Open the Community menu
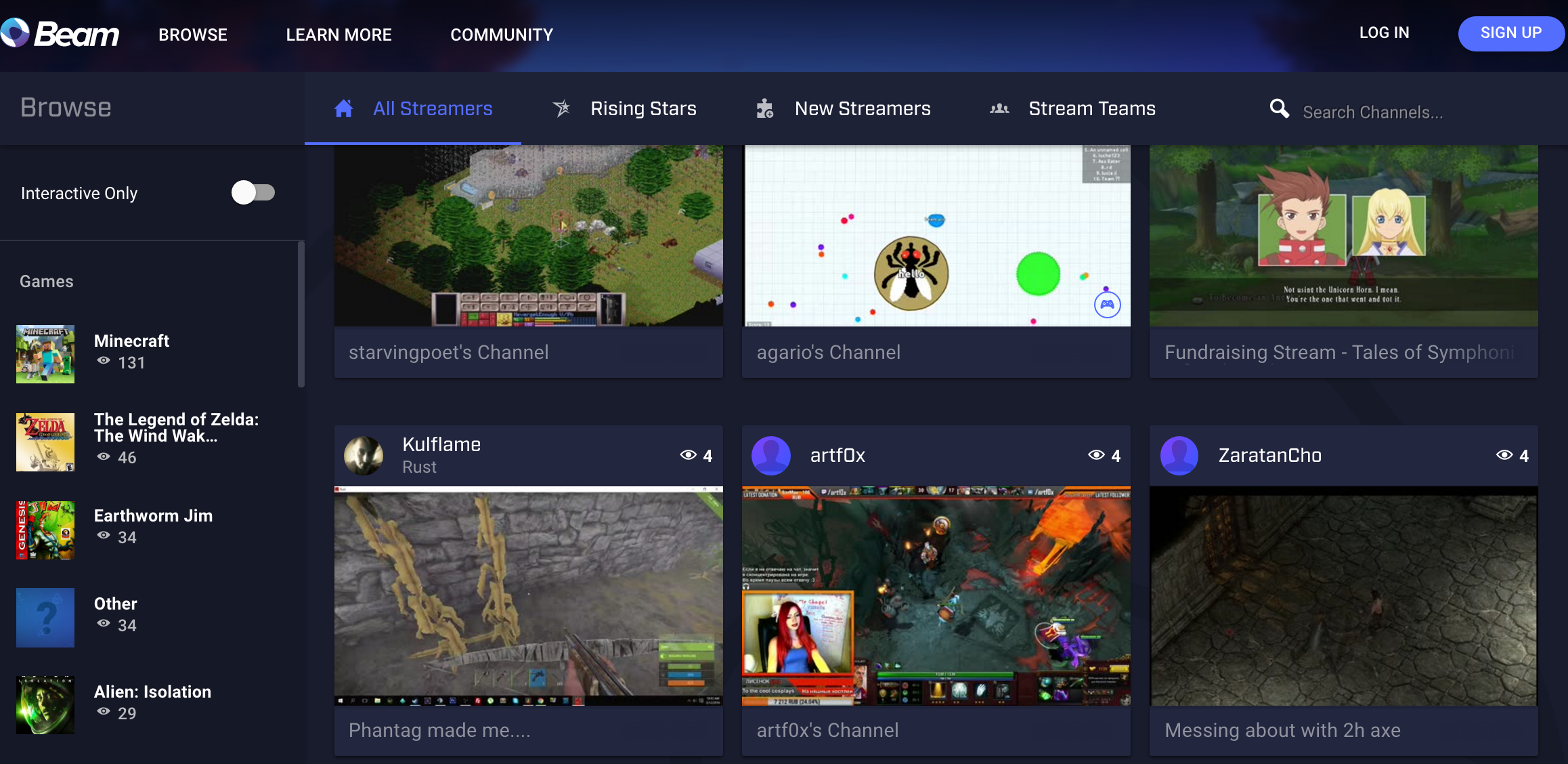 [502, 34]
